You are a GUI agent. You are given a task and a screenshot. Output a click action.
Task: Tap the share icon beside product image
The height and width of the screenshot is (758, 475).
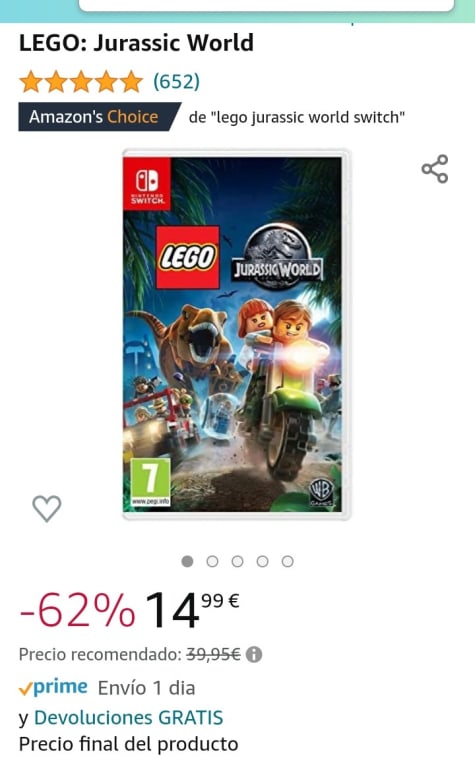click(435, 169)
